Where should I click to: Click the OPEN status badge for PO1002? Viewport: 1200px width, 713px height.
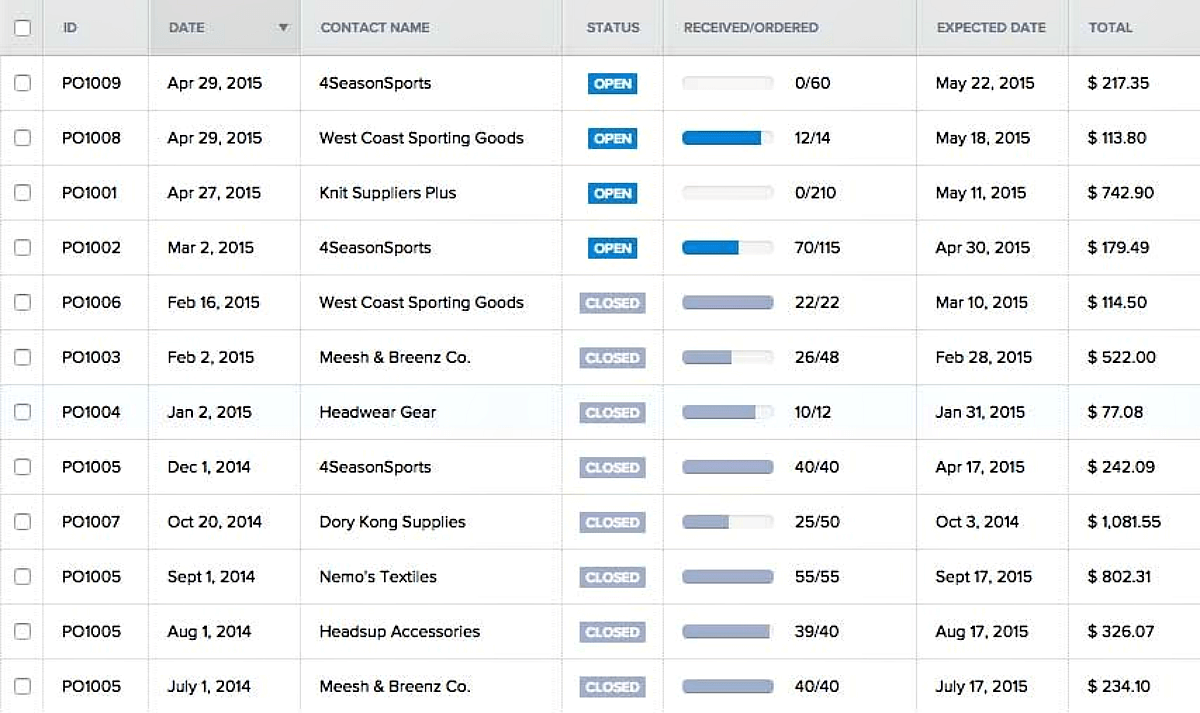click(612, 248)
